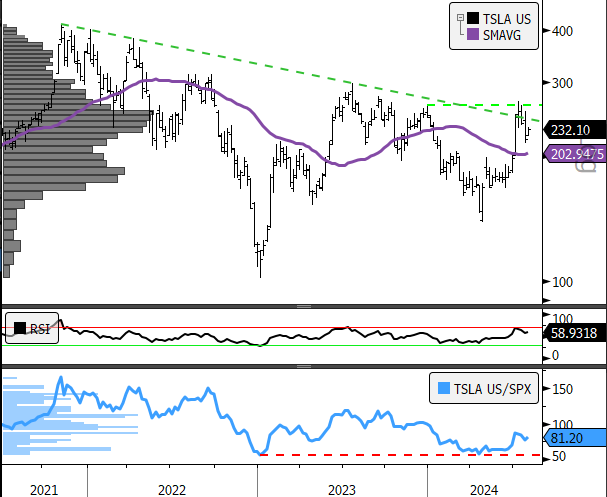Click the 300 price axis label

[x=562, y=83]
